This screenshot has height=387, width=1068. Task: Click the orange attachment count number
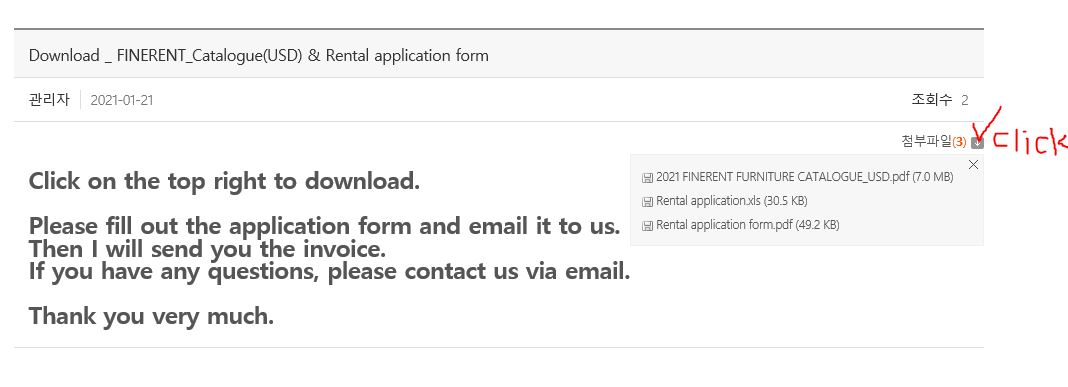(959, 142)
